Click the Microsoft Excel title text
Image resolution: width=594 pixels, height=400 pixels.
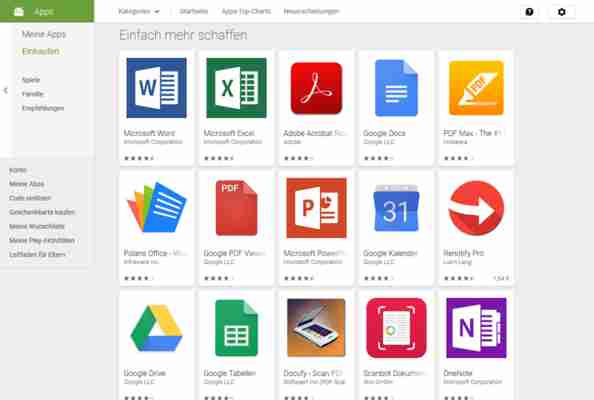pyautogui.click(x=229, y=133)
